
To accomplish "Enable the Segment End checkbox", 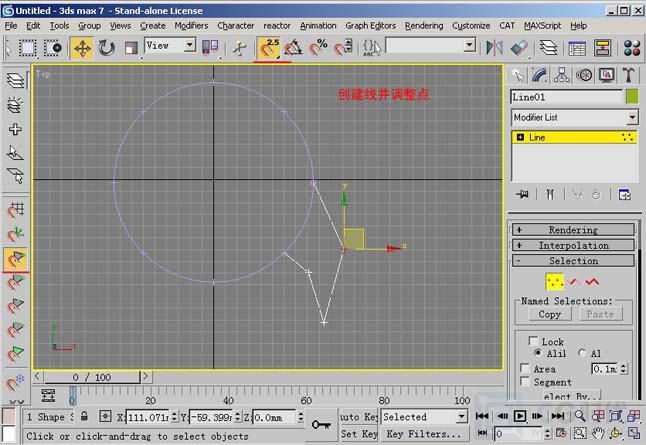I will click(525, 381).
